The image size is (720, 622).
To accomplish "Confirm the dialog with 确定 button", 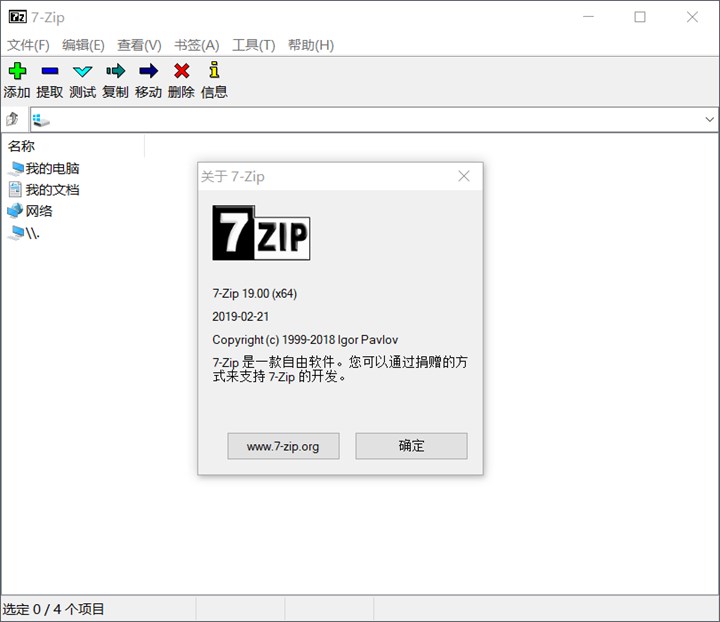I will [x=411, y=446].
